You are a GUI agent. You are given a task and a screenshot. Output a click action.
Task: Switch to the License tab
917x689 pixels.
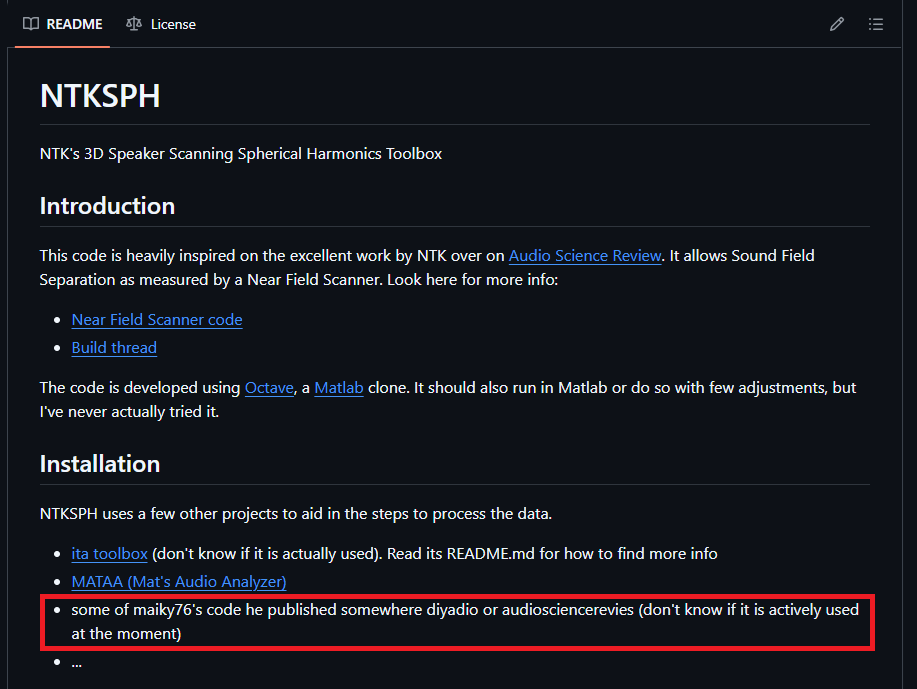tap(161, 24)
